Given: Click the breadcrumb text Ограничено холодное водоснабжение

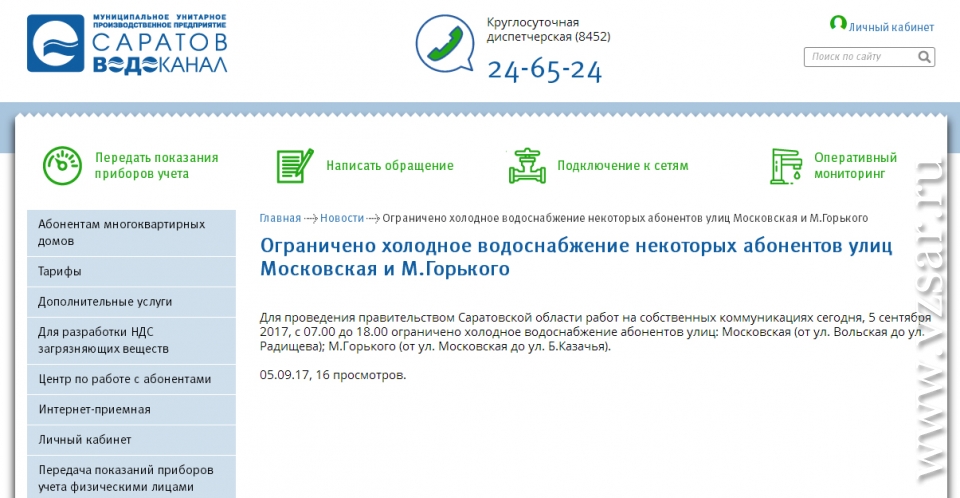Looking at the screenshot, I should (625, 218).
